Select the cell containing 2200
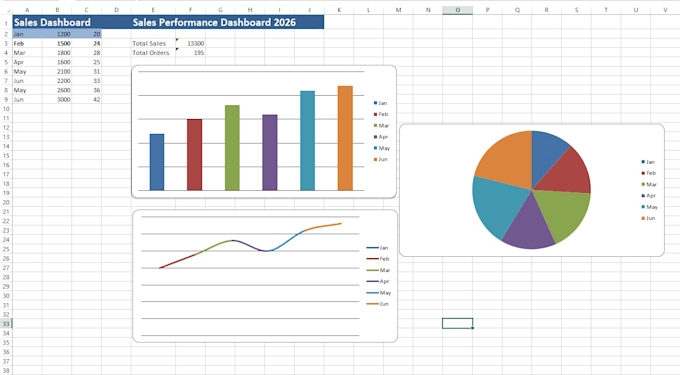680x375 pixels. point(57,81)
